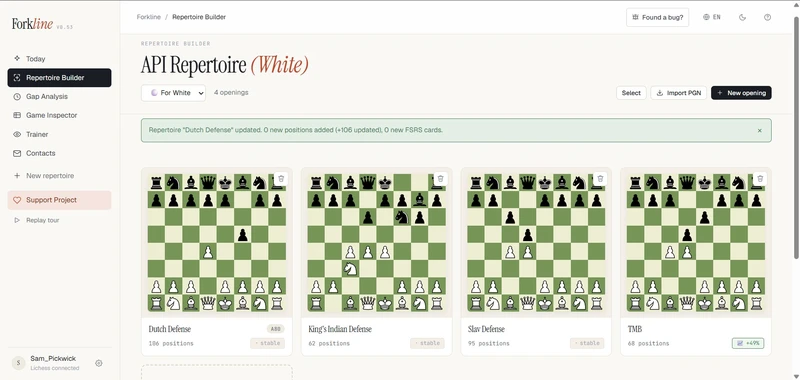Click the Today sparkle icon
This screenshot has width=800, height=380.
(17, 59)
